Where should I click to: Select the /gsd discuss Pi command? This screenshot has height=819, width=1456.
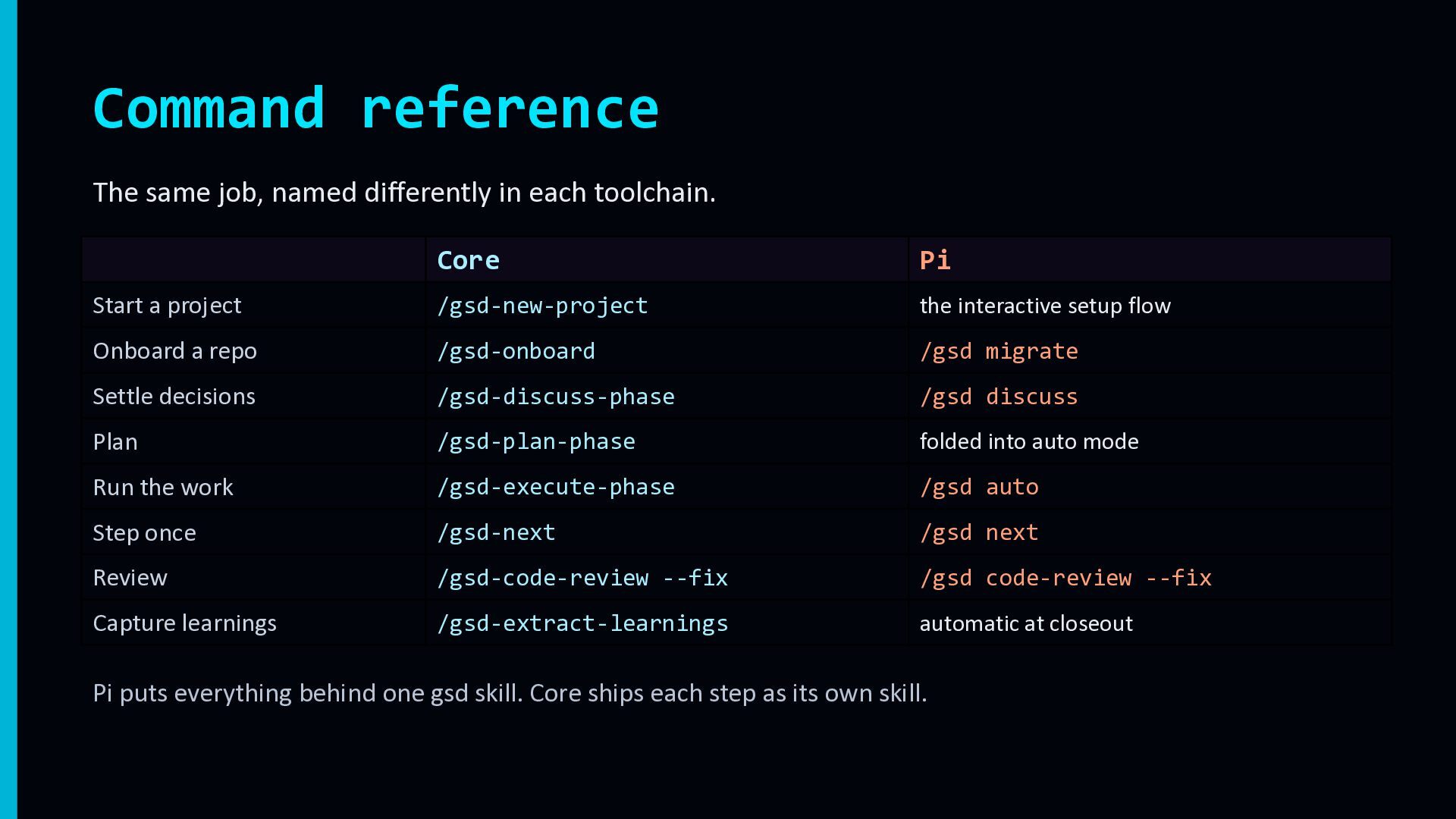click(999, 397)
